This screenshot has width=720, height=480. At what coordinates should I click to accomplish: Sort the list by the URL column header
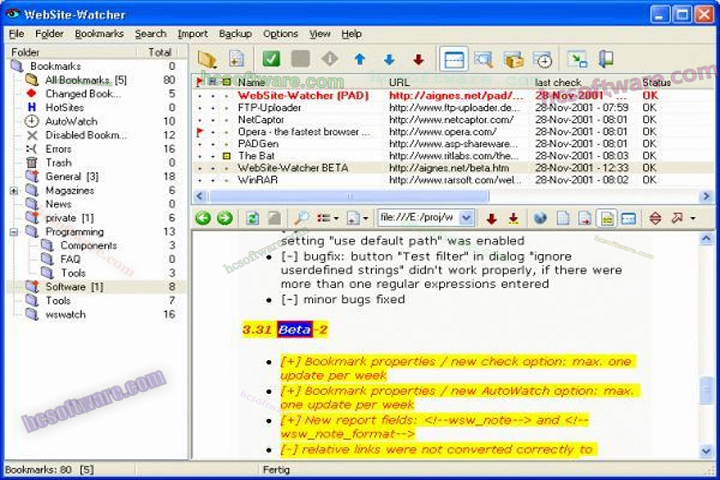click(x=458, y=82)
